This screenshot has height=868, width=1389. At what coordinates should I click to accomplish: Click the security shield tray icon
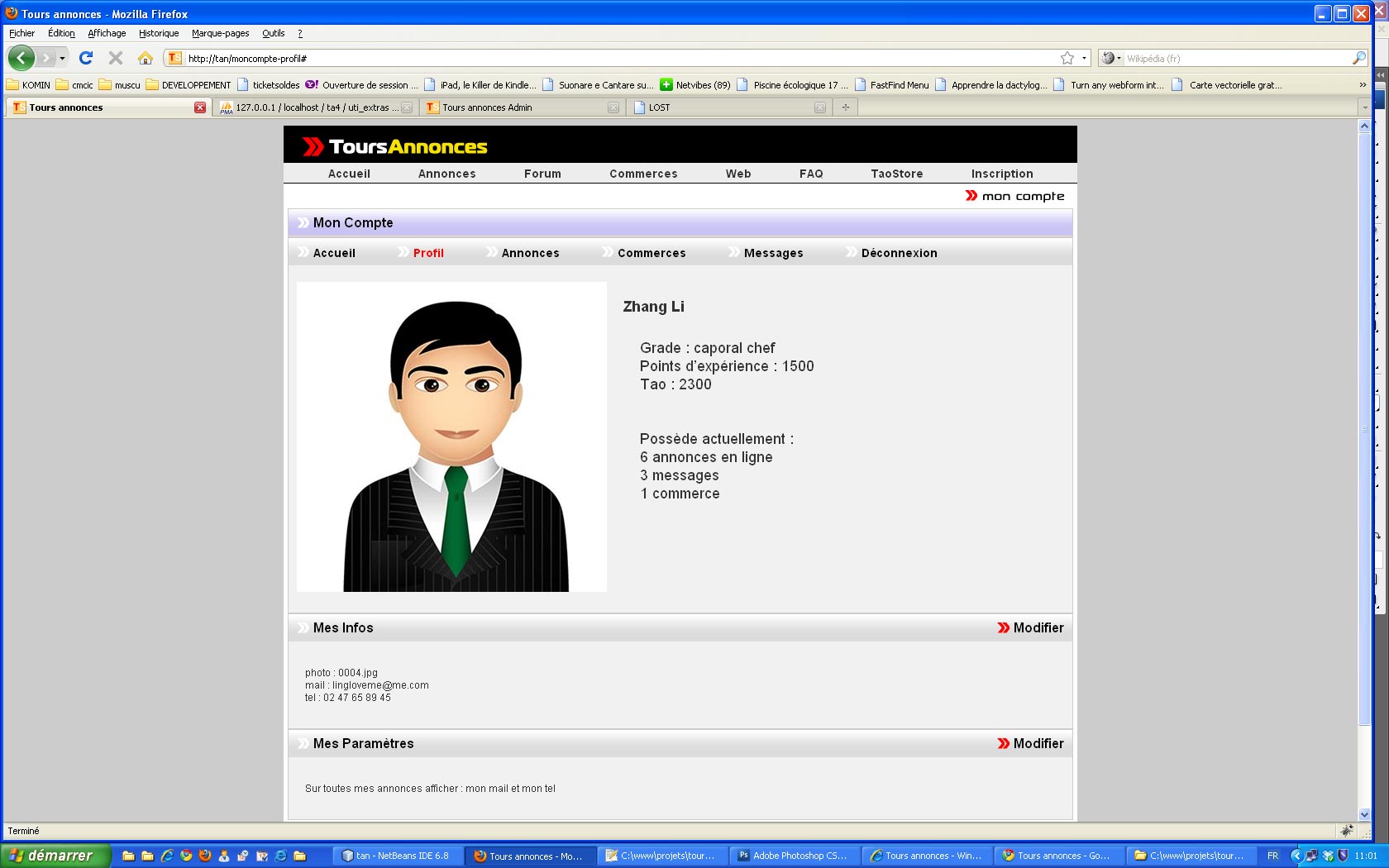(1343, 856)
